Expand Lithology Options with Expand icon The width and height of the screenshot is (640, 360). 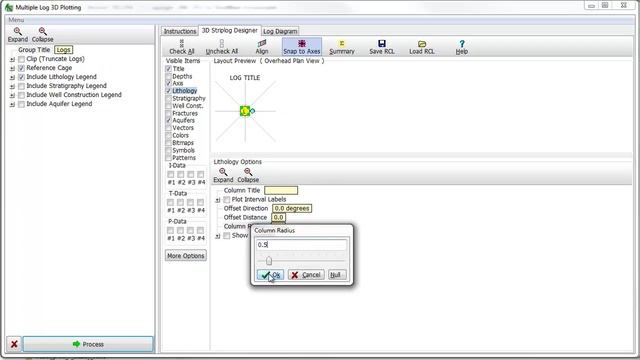click(223, 172)
